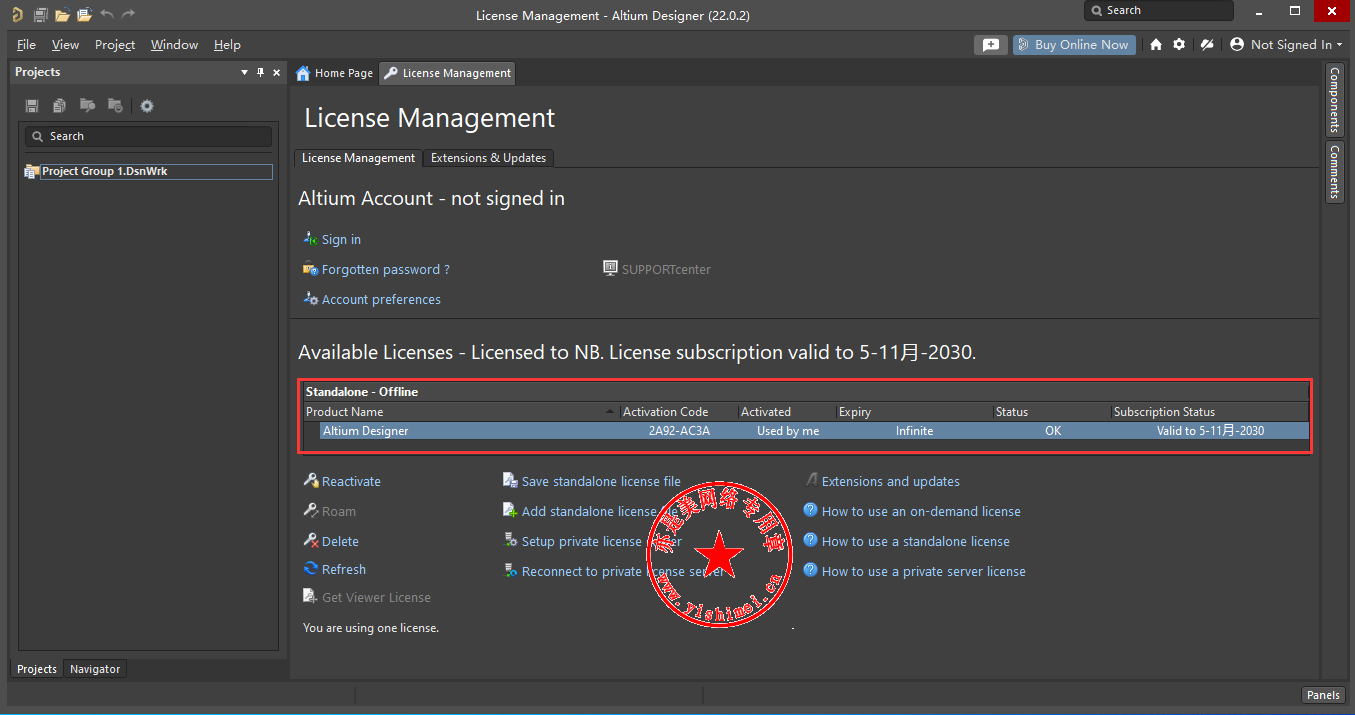Click the Setup private license server icon
1355x715 pixels.
coord(511,541)
